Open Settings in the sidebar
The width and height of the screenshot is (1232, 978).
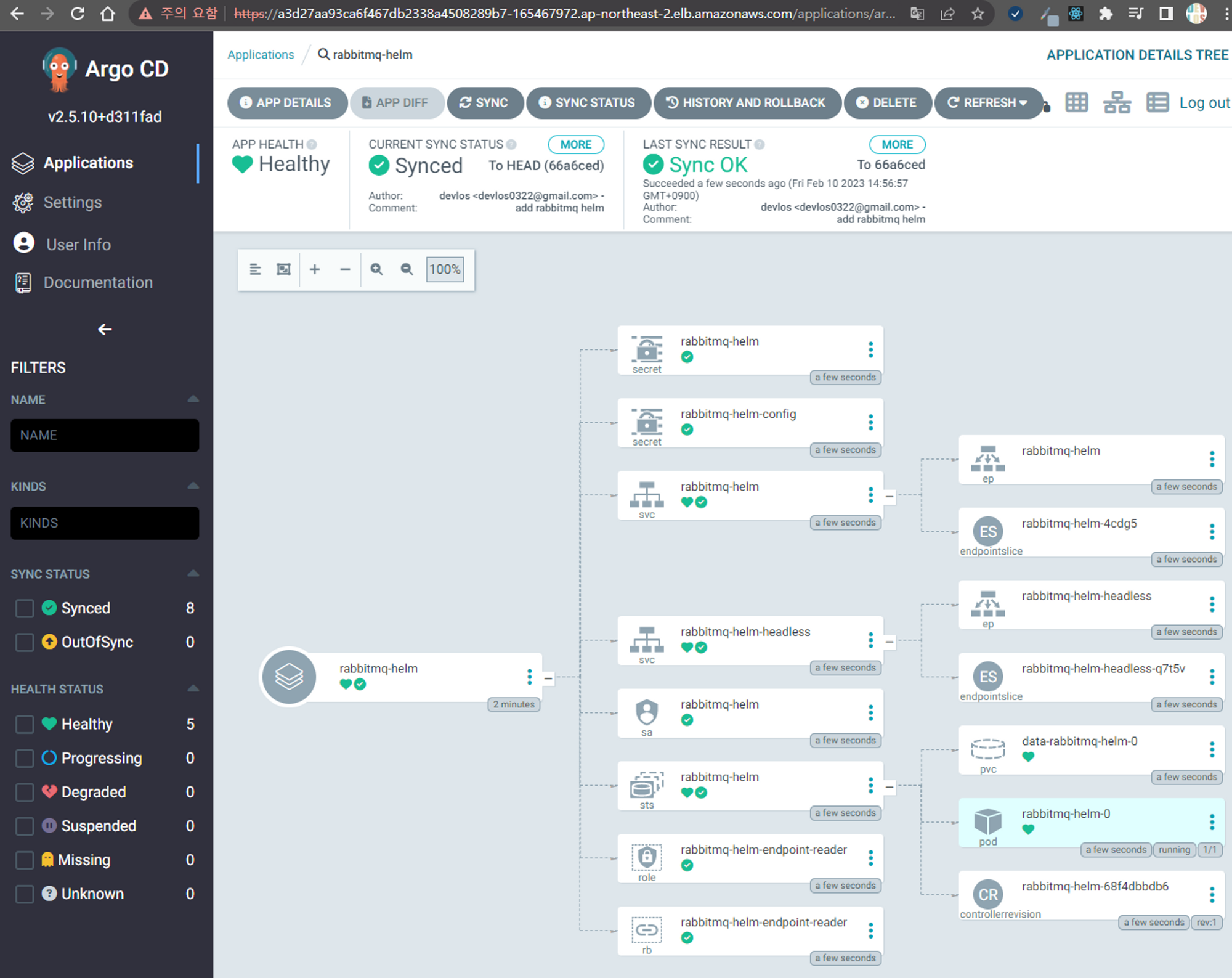pyautogui.click(x=72, y=203)
